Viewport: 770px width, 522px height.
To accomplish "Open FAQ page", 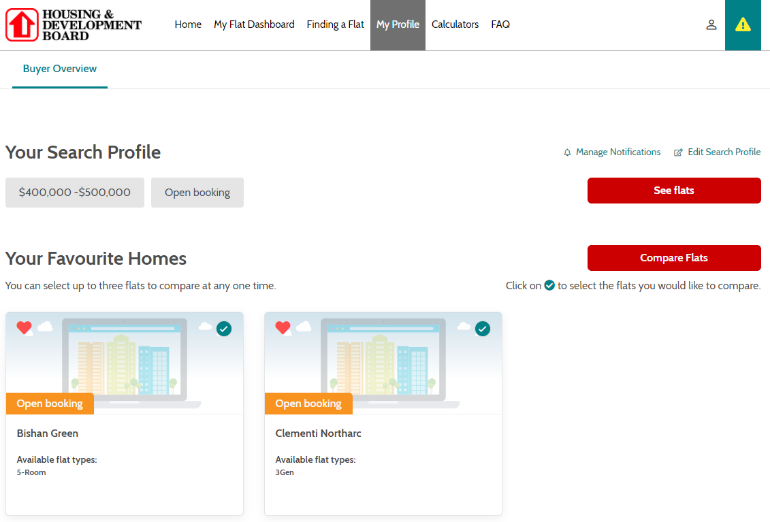I will coord(500,25).
